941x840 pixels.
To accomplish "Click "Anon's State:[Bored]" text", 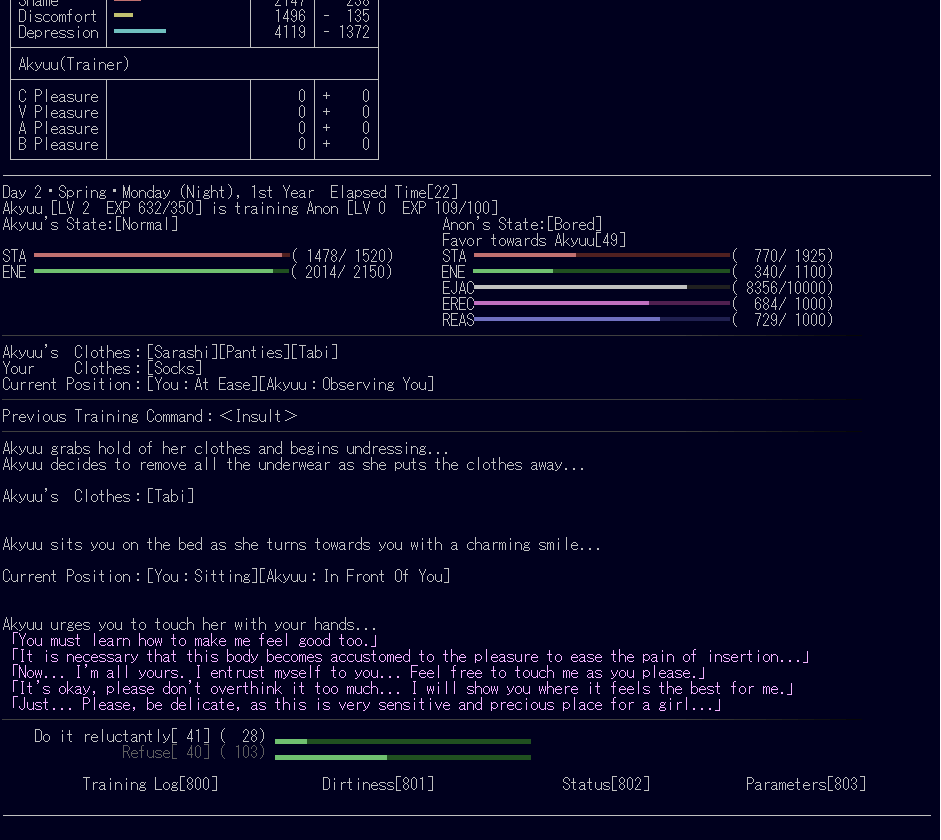I will [522, 224].
